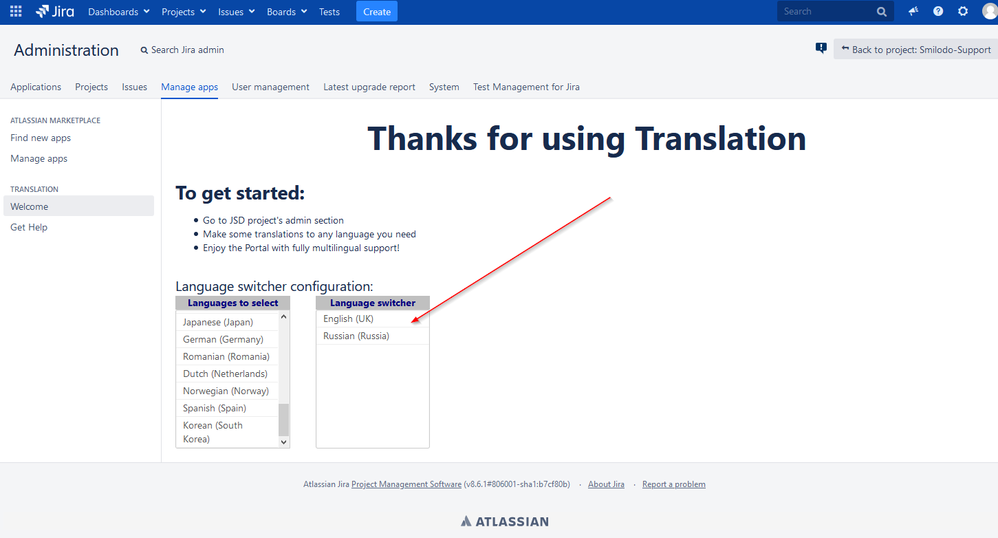998x538 pixels.
Task: Select Welcome in Translation sidebar
Action: click(x=79, y=206)
